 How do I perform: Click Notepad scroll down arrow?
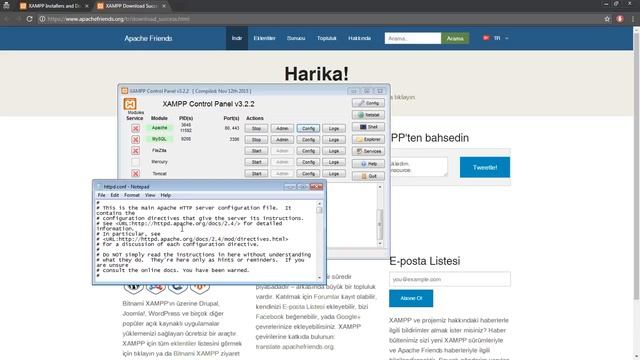pyautogui.click(x=319, y=277)
